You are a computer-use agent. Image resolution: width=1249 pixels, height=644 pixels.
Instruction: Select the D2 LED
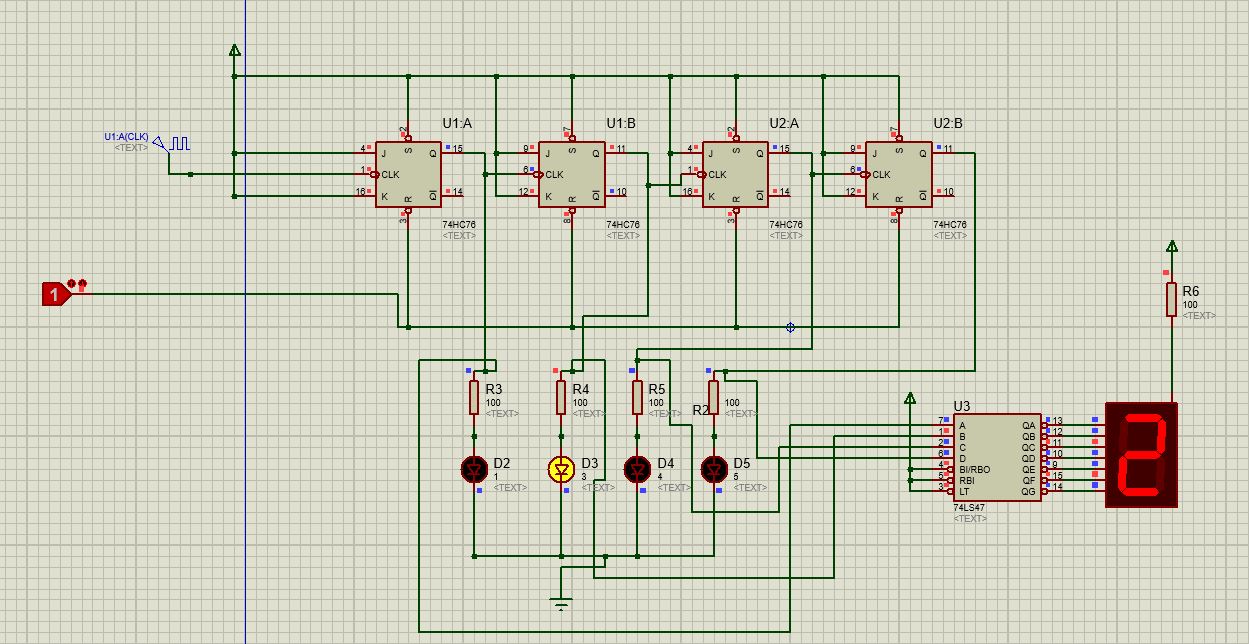[475, 468]
